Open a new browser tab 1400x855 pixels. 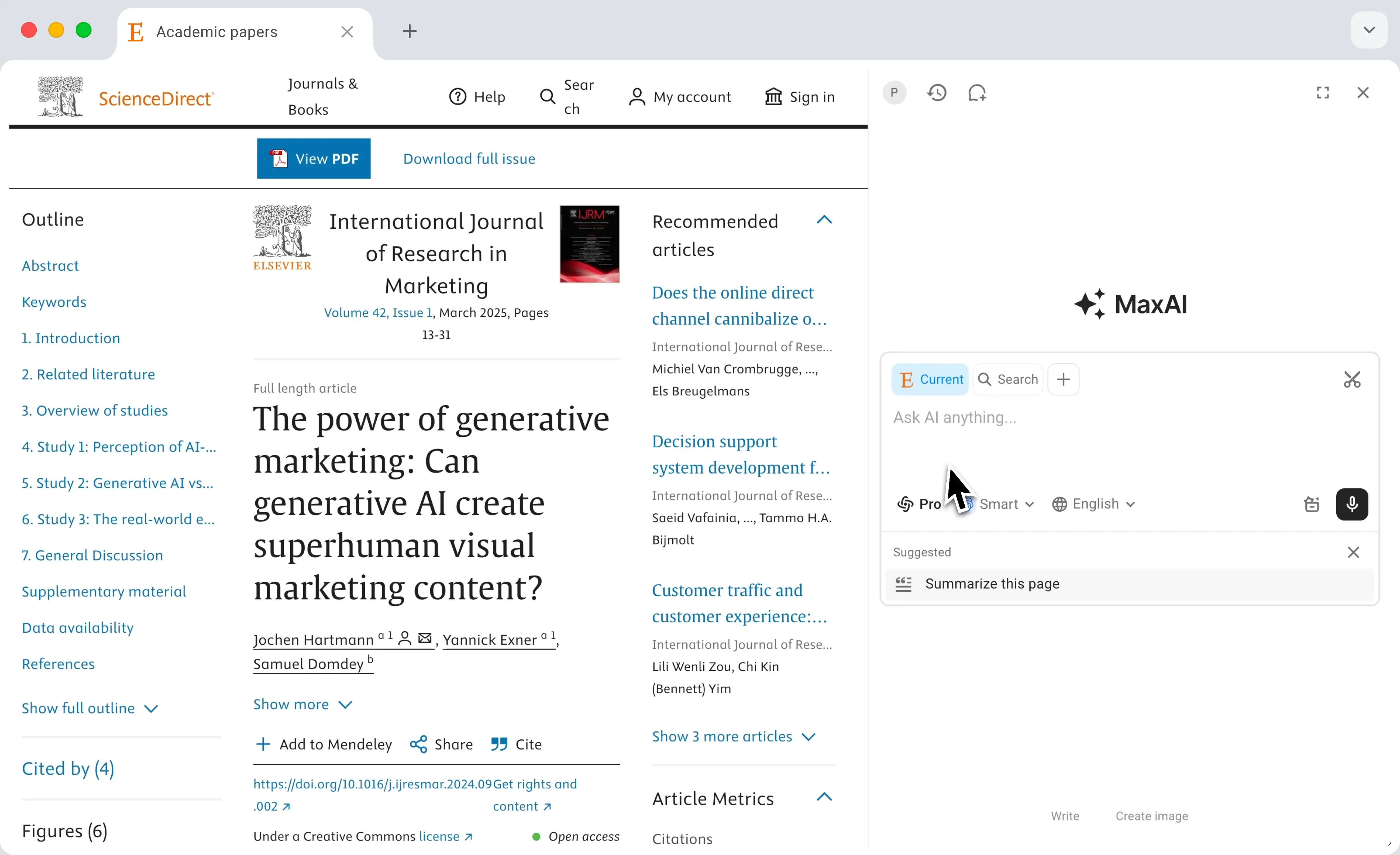(x=409, y=31)
